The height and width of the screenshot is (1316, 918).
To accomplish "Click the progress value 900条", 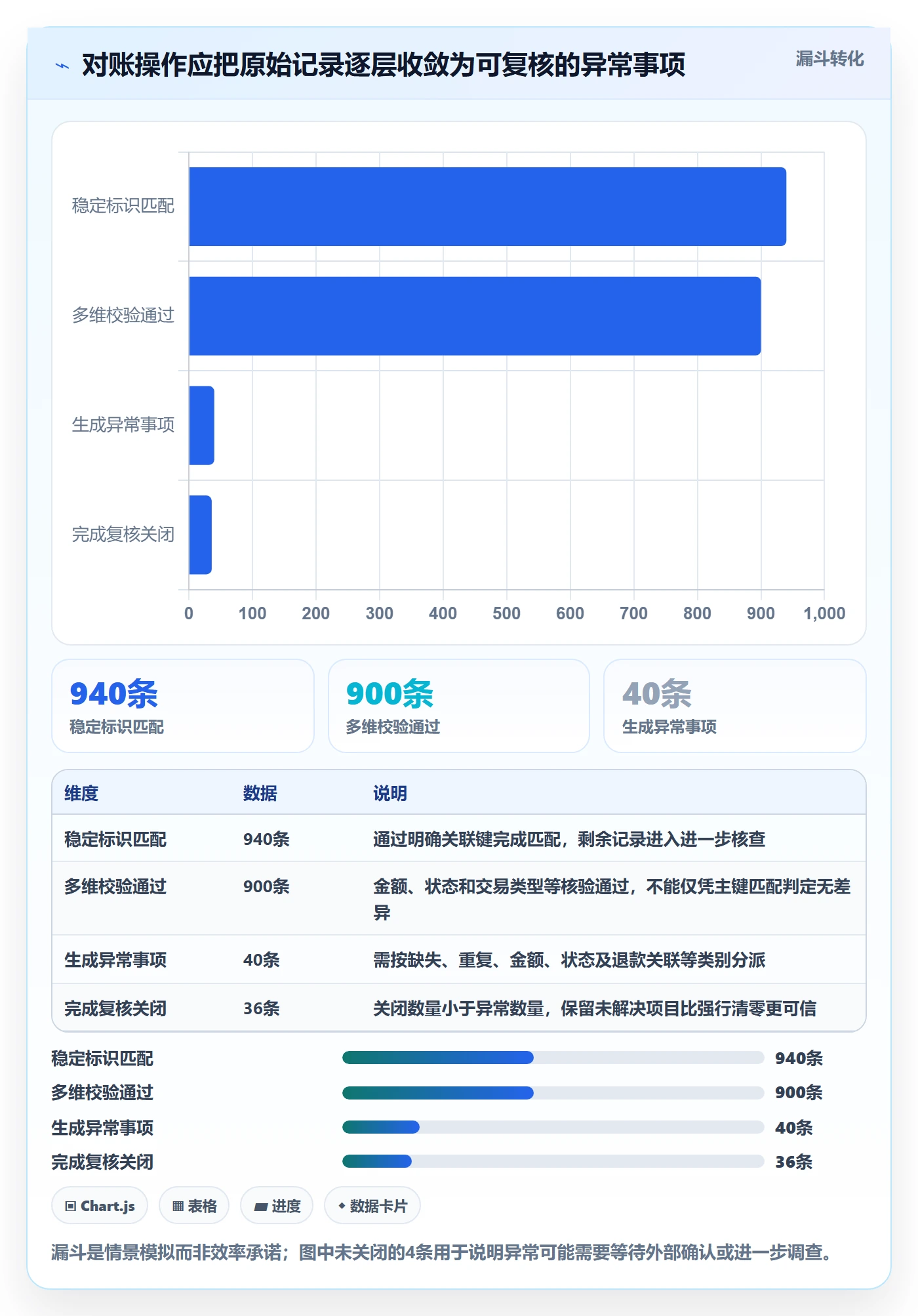I will click(799, 1092).
